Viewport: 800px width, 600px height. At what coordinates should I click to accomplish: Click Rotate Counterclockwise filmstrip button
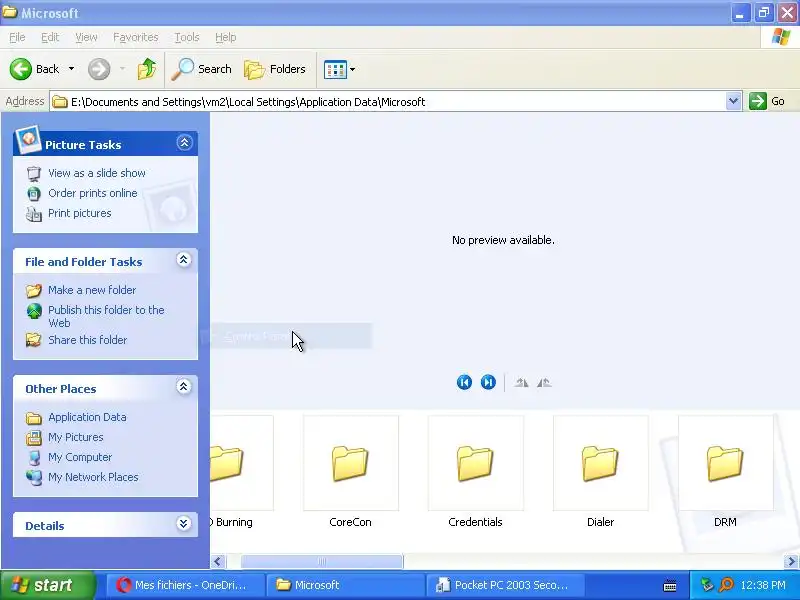544,383
